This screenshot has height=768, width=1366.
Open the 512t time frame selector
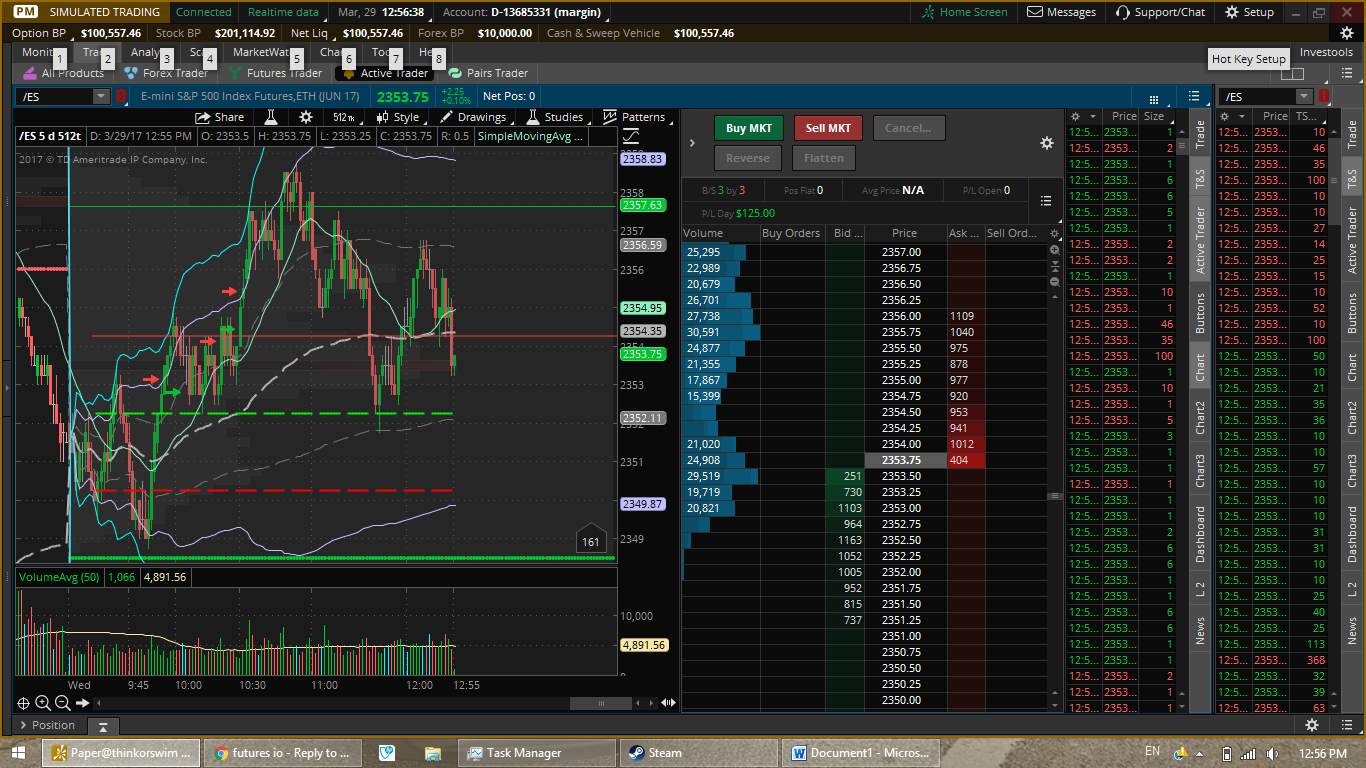point(344,117)
